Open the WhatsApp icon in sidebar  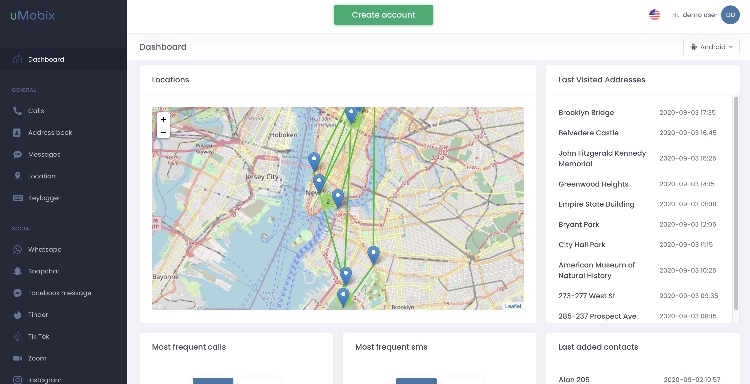(17, 250)
